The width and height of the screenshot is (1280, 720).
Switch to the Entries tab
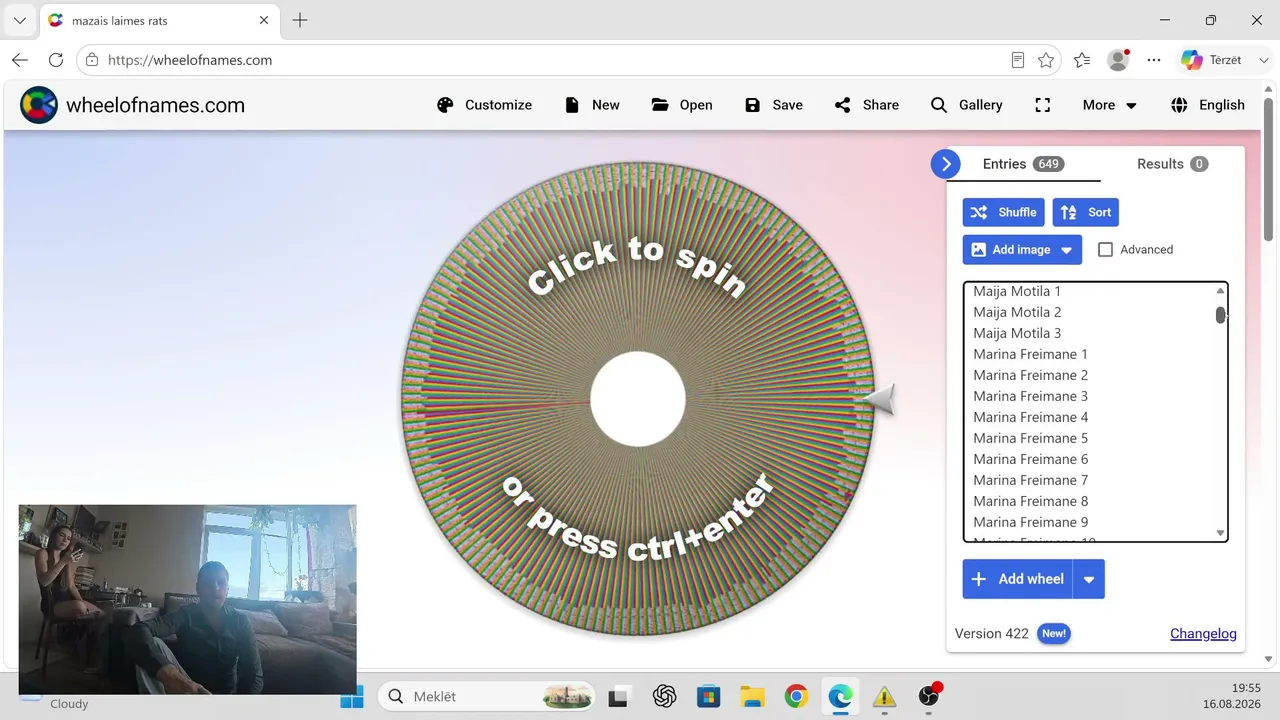(1023, 164)
